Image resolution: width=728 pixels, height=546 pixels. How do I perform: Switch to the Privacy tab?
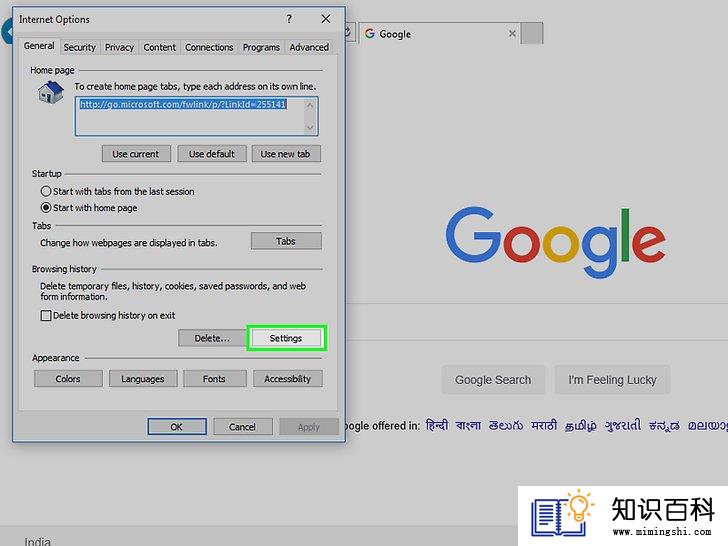pos(119,47)
